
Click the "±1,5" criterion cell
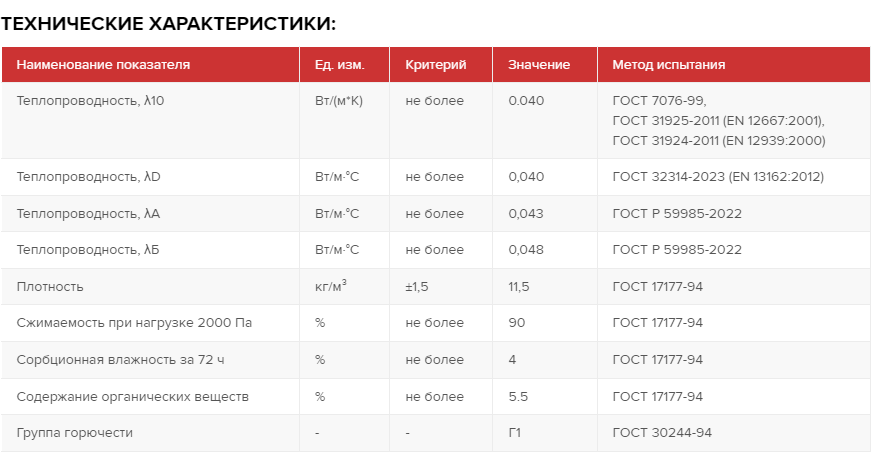point(417,287)
